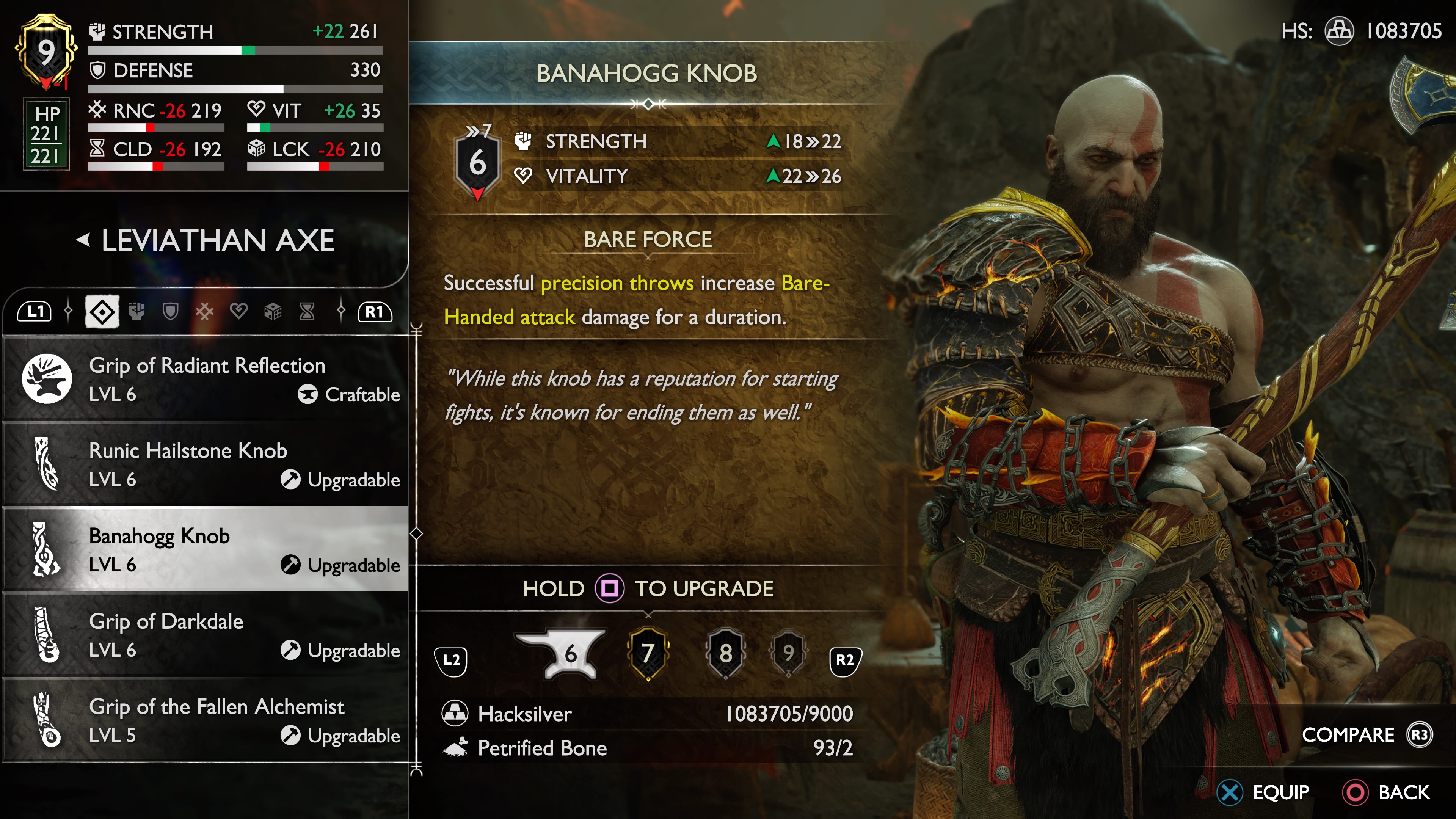This screenshot has width=1456, height=819.
Task: Filter attachments by runic snowflake icon
Action: point(205,311)
